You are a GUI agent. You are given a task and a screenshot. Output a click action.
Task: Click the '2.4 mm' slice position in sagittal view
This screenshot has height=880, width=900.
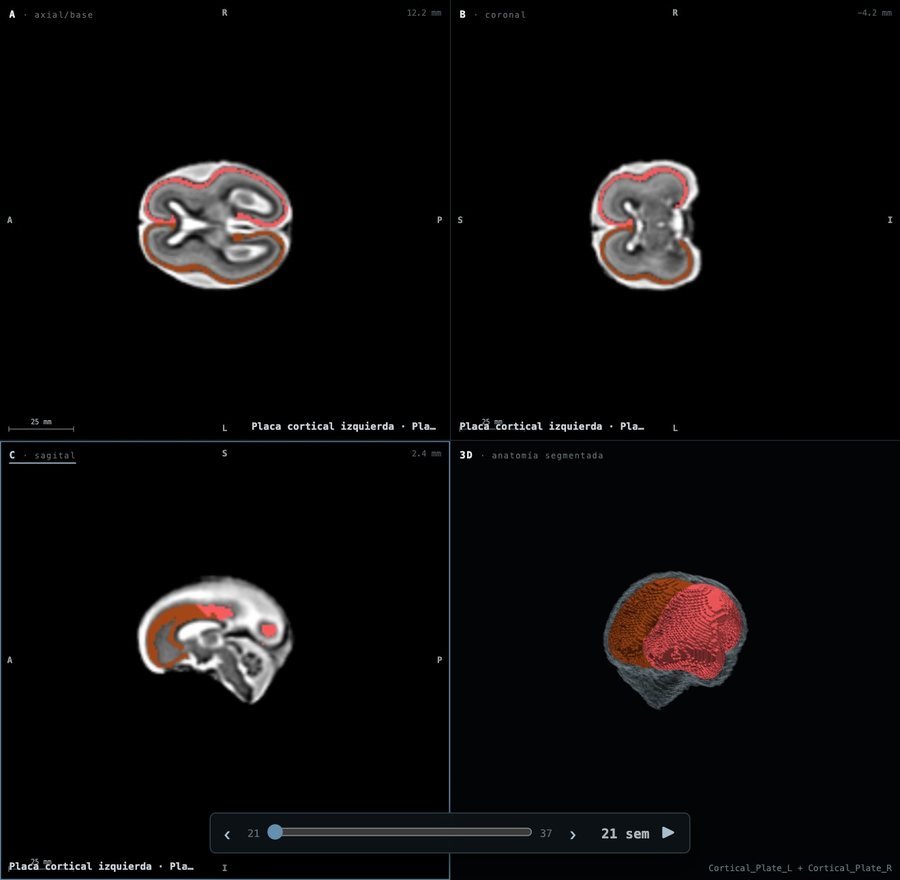426,453
